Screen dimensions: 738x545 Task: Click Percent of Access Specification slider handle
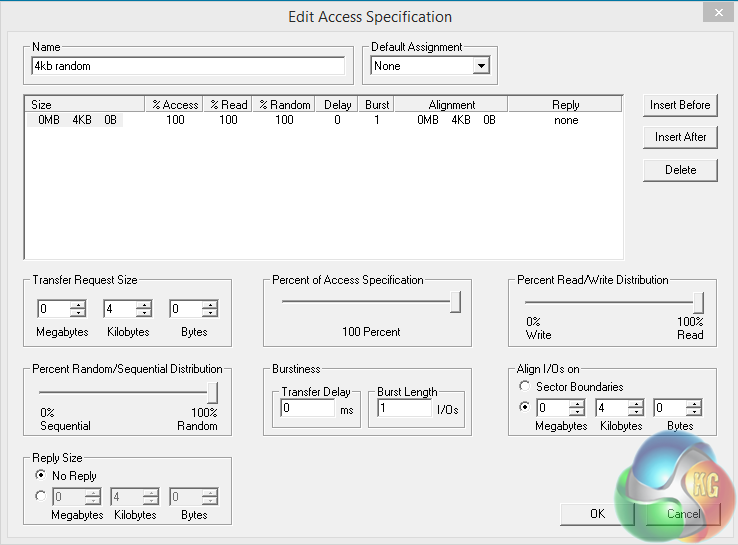(455, 302)
